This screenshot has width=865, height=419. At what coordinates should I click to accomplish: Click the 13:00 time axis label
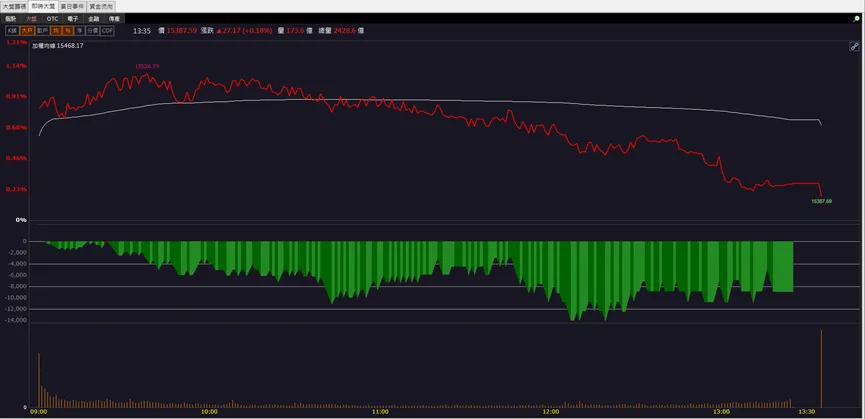coord(721,412)
